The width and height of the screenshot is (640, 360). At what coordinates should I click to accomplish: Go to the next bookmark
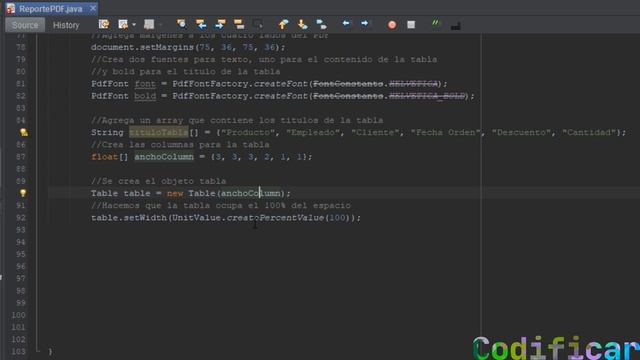(302, 24)
